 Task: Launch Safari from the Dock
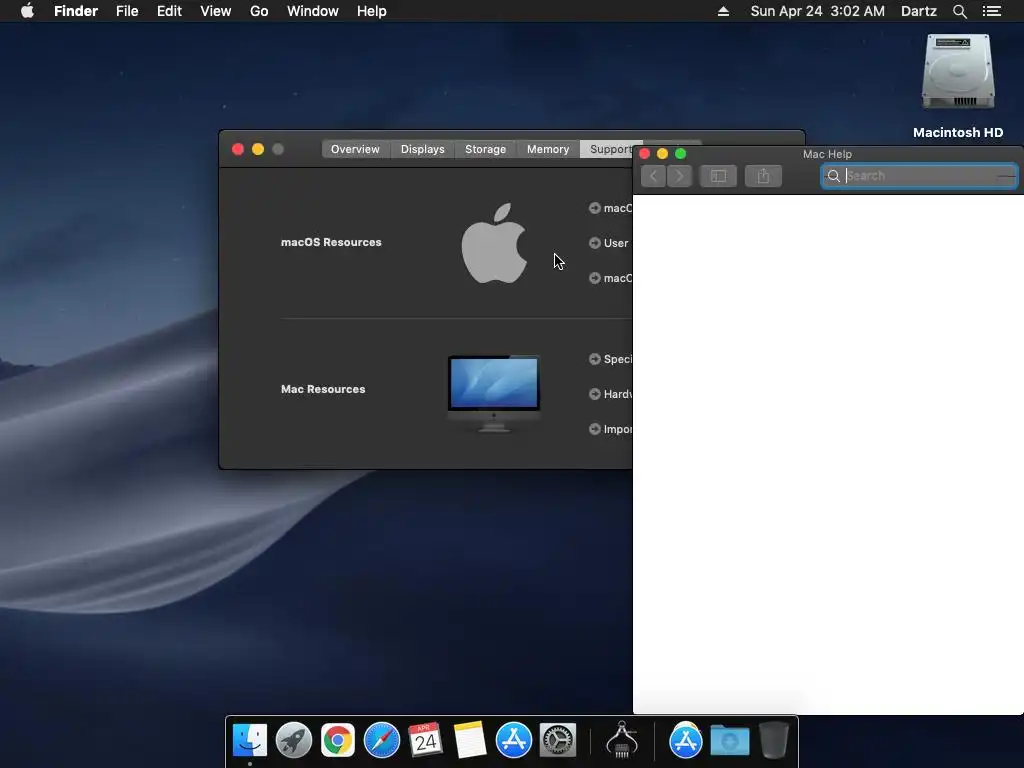point(381,741)
